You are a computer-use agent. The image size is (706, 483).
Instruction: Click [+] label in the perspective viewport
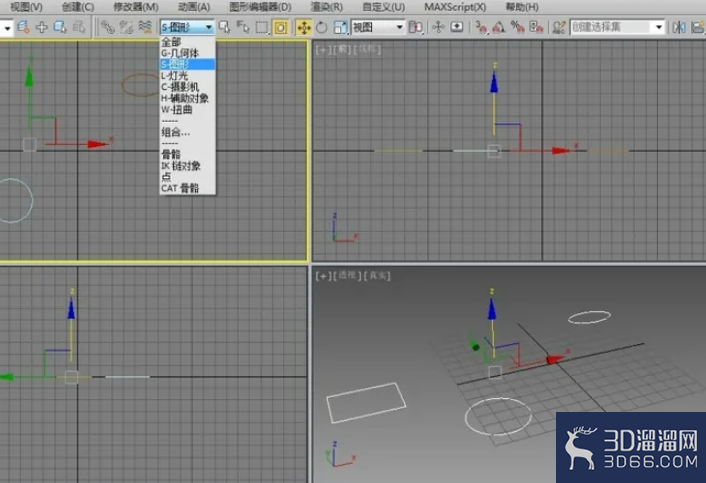coord(323,275)
